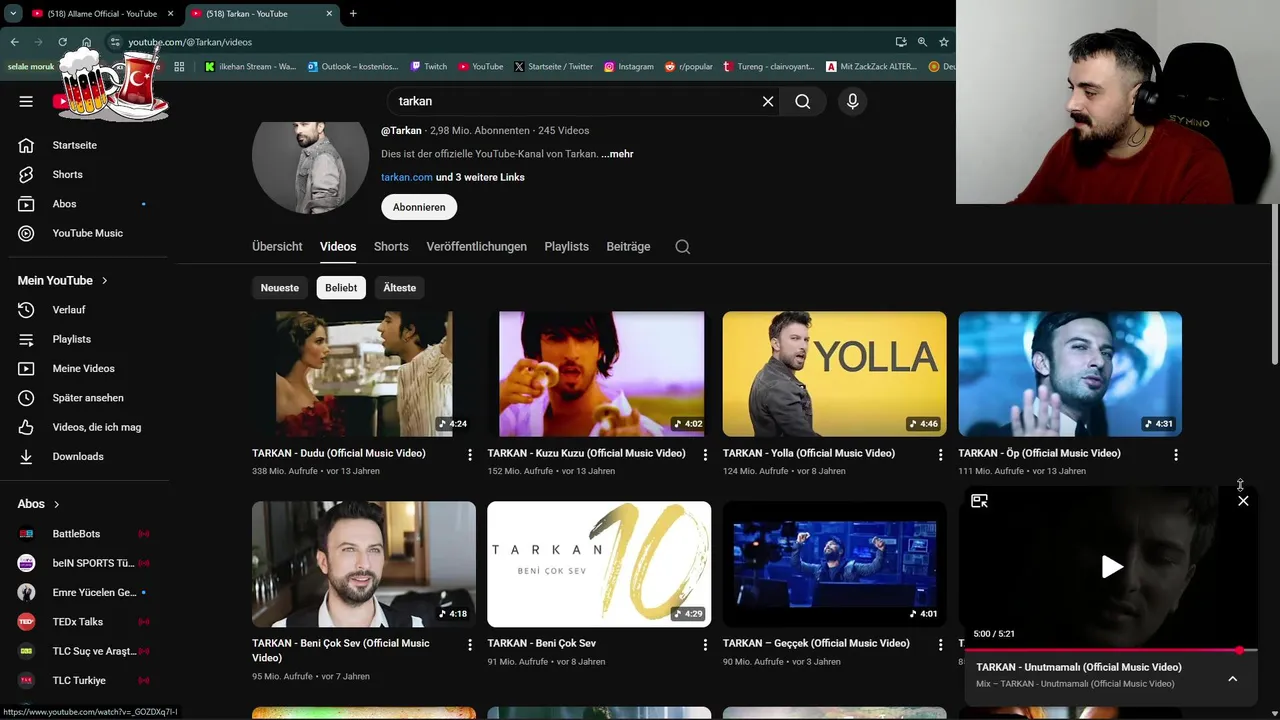Switch to Shorts channel tab
Viewport: 1280px width, 720px height.
tap(391, 247)
